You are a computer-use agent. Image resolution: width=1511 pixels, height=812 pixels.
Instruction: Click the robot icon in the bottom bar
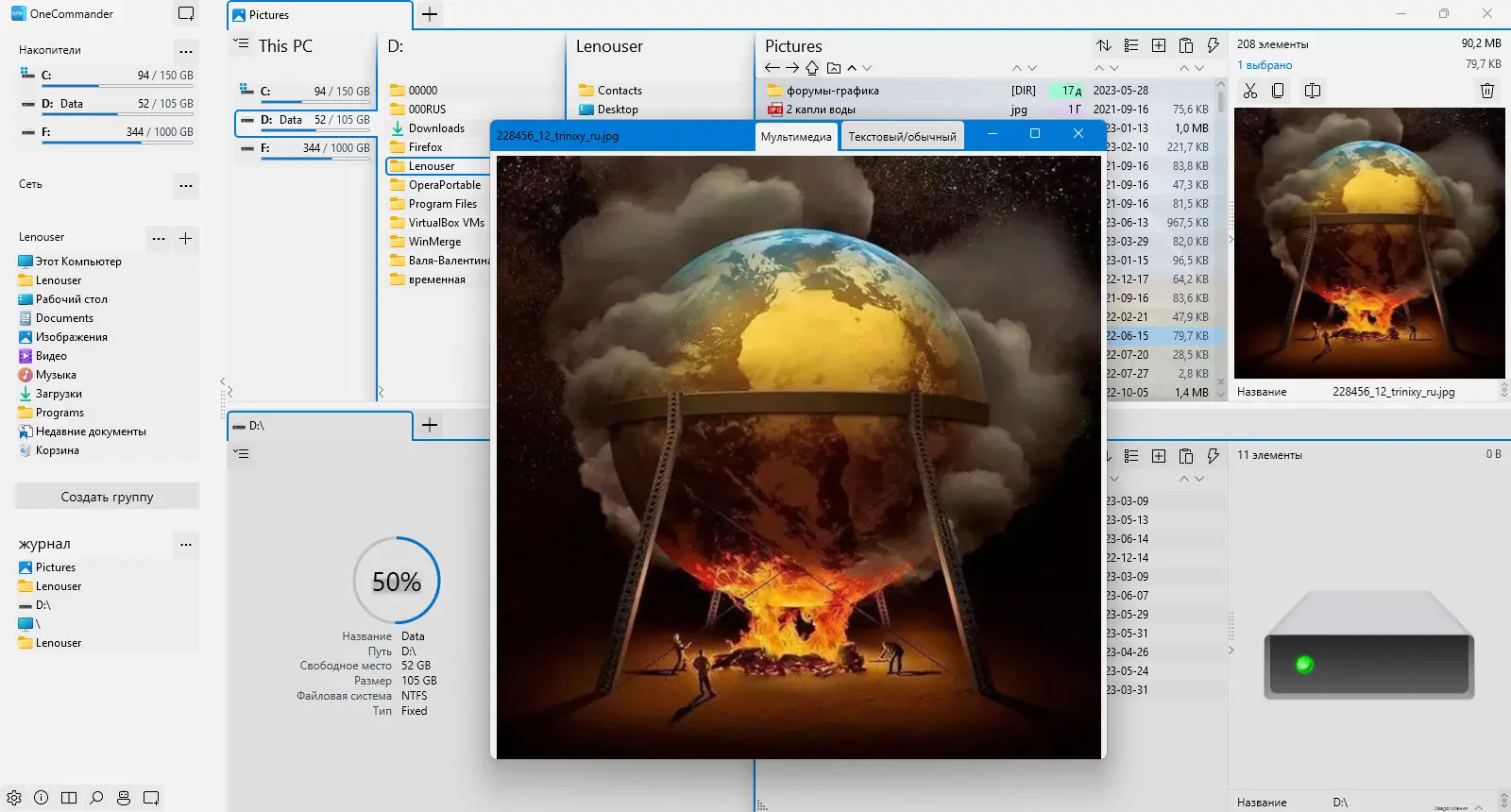coord(124,798)
